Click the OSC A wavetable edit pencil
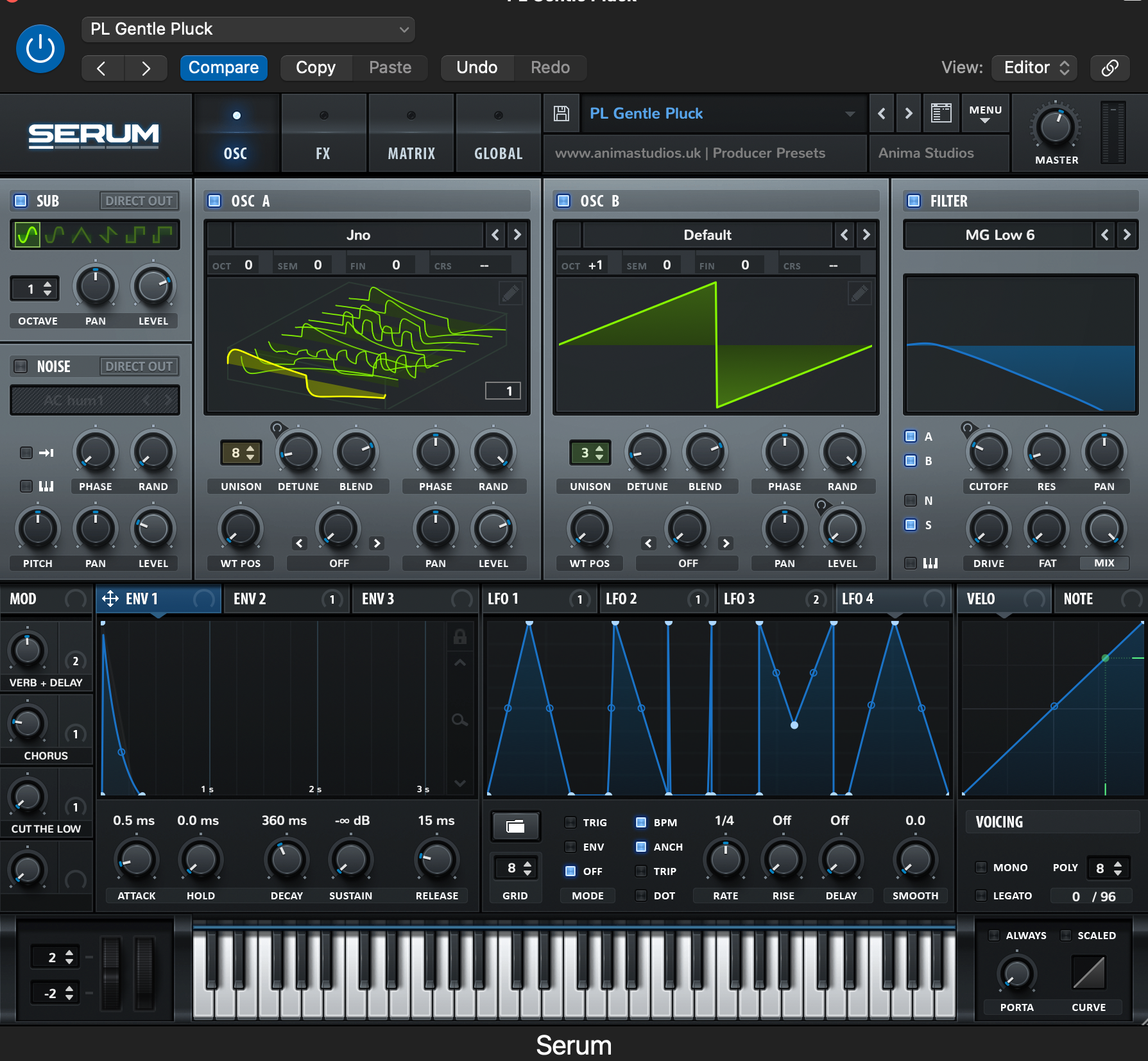Screen dimensions: 1148x1061 [x=510, y=294]
